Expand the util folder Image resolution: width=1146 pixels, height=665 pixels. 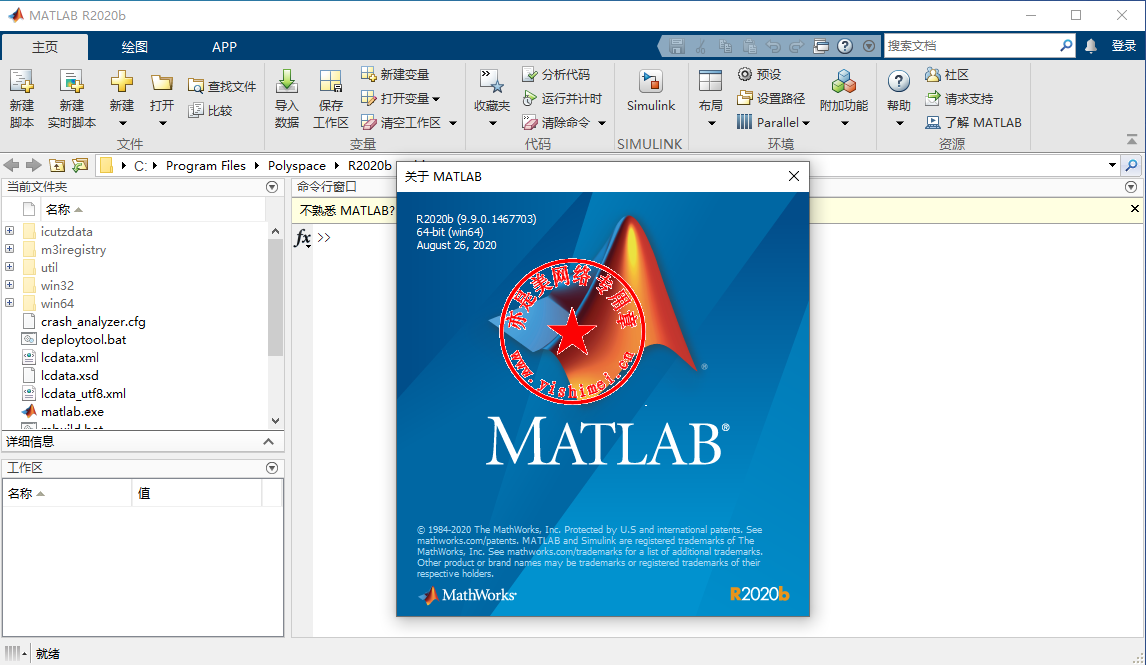pyautogui.click(x=10, y=267)
